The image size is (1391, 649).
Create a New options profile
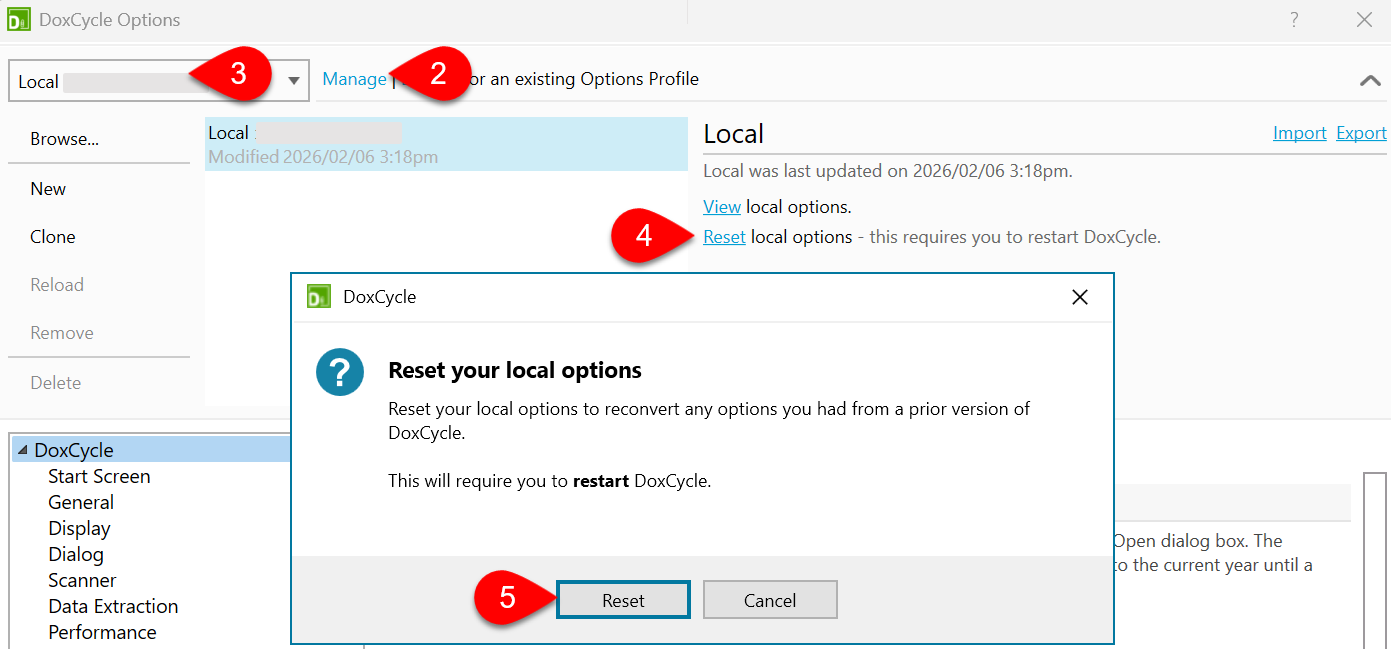pyautogui.click(x=47, y=188)
